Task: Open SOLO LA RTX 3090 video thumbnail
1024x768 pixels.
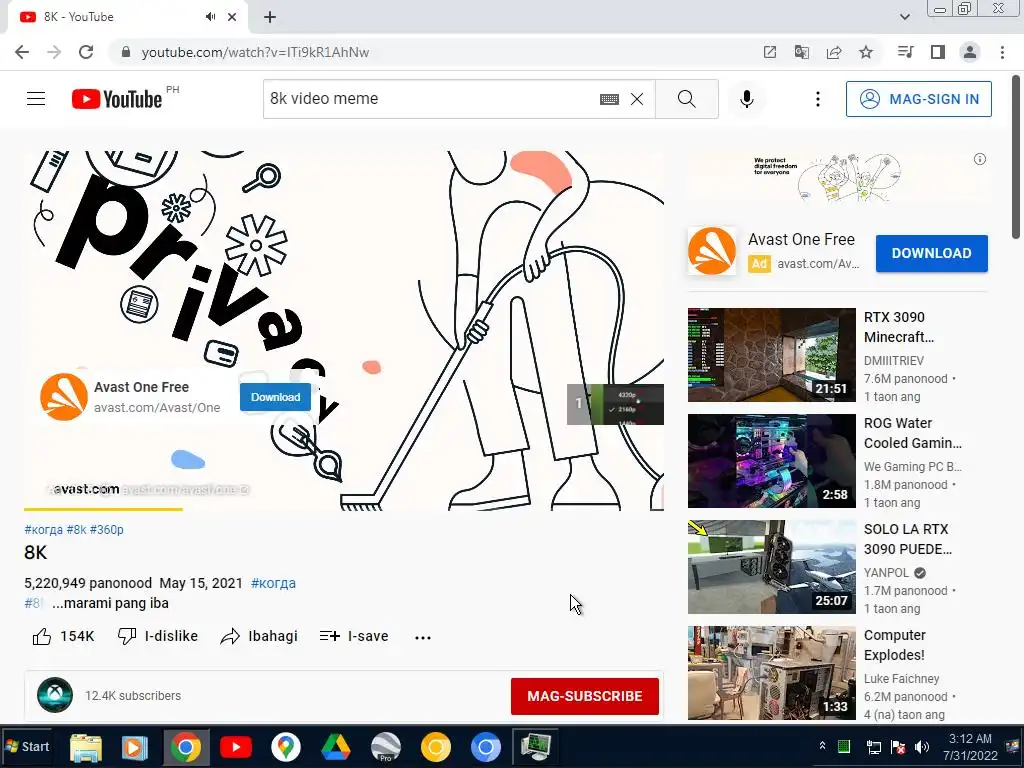Action: point(771,567)
